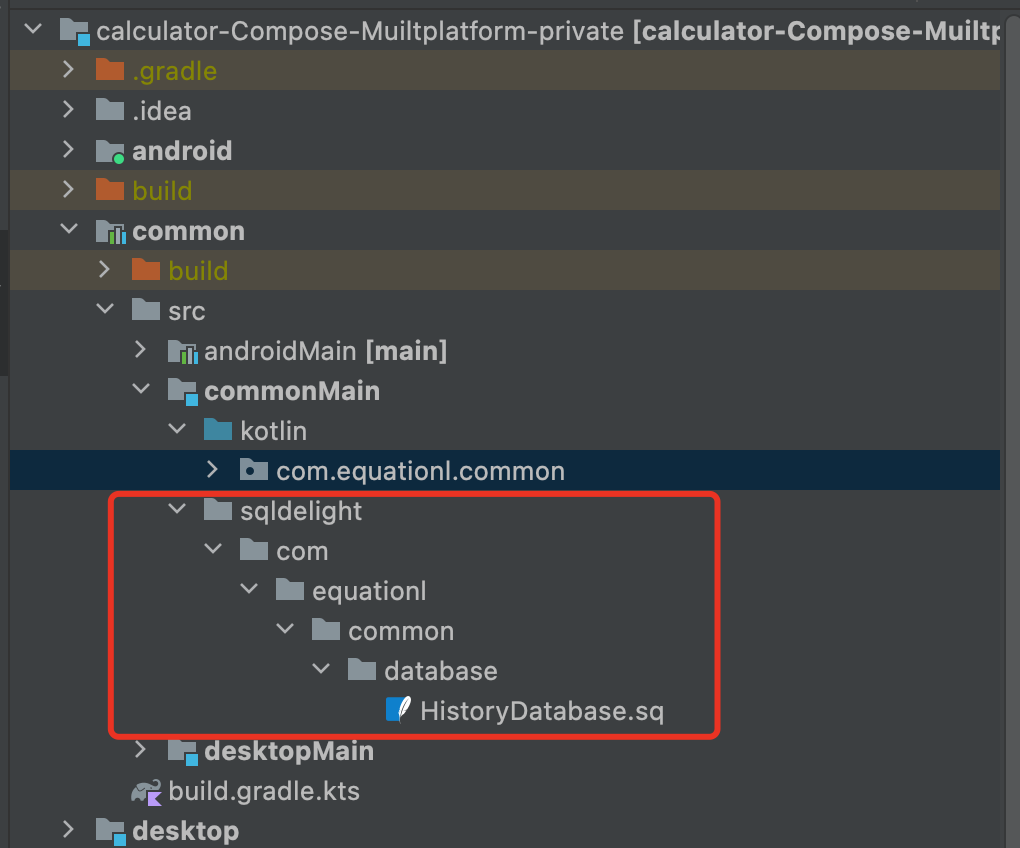Click the com.equationl.common package icon
This screenshot has width=1020, height=848.
[x=254, y=470]
